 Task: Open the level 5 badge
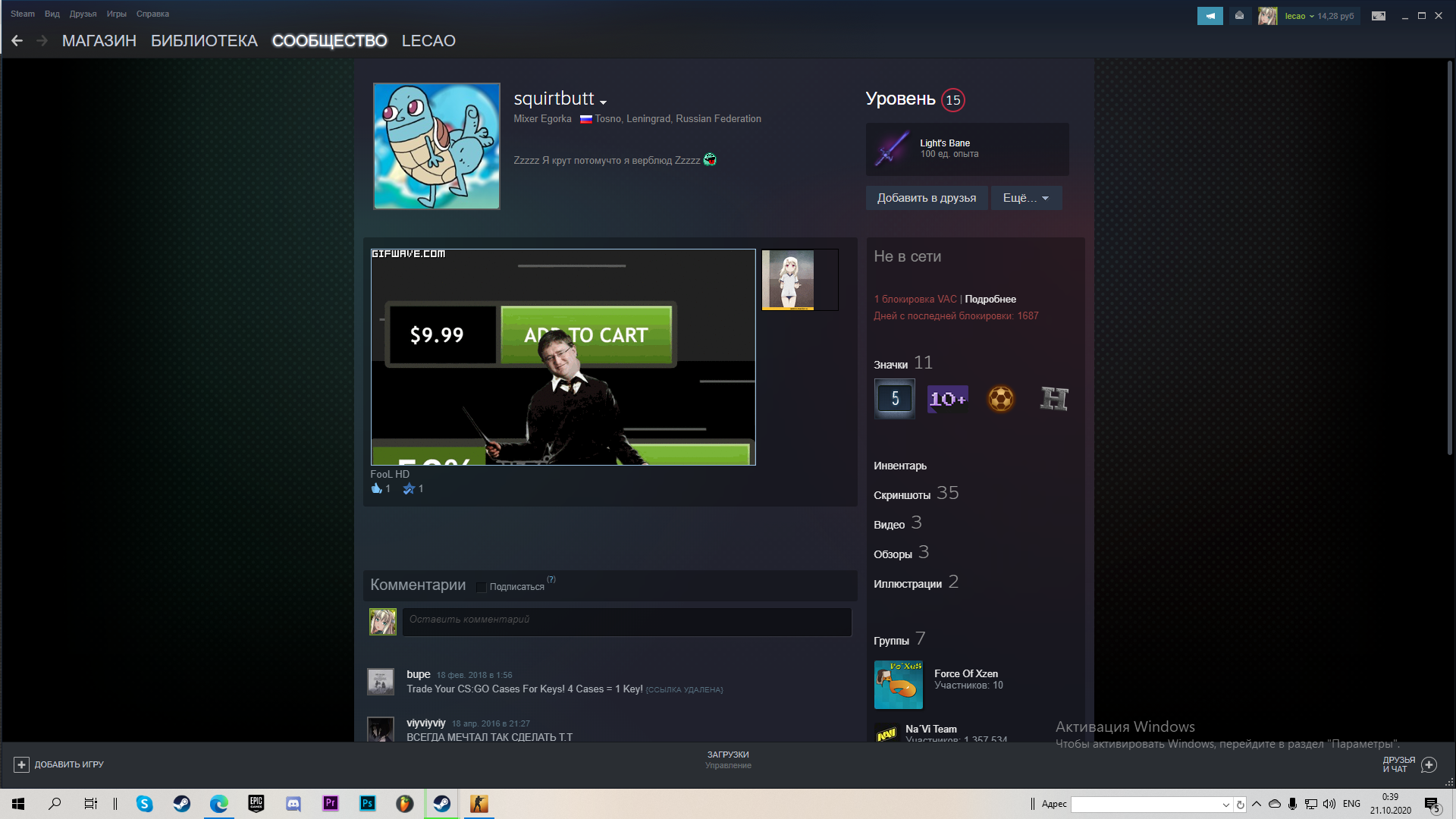click(x=895, y=399)
